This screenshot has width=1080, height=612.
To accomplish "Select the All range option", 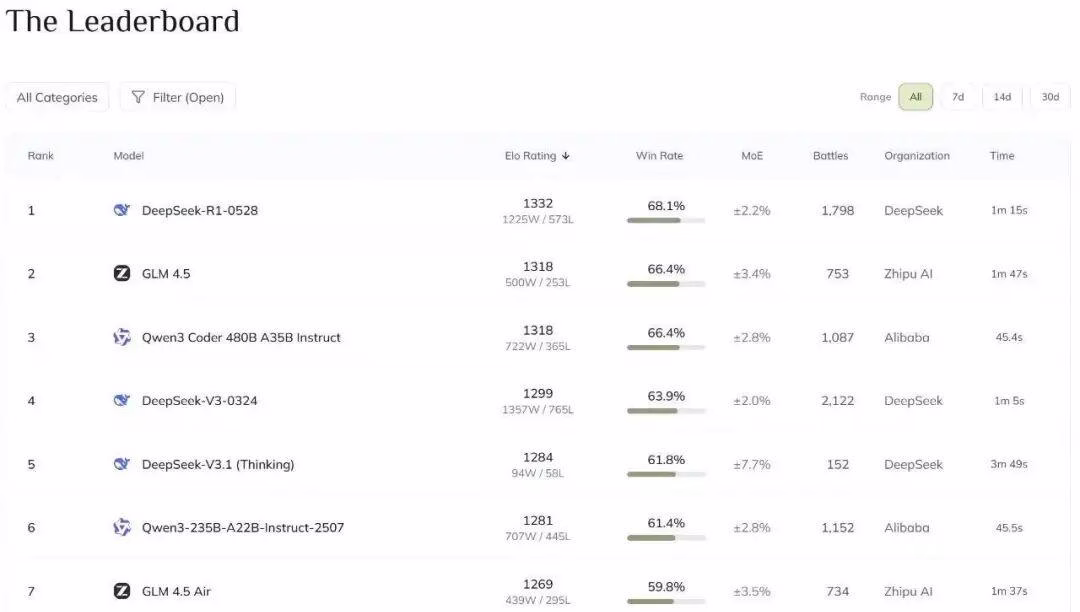I will 915,97.
